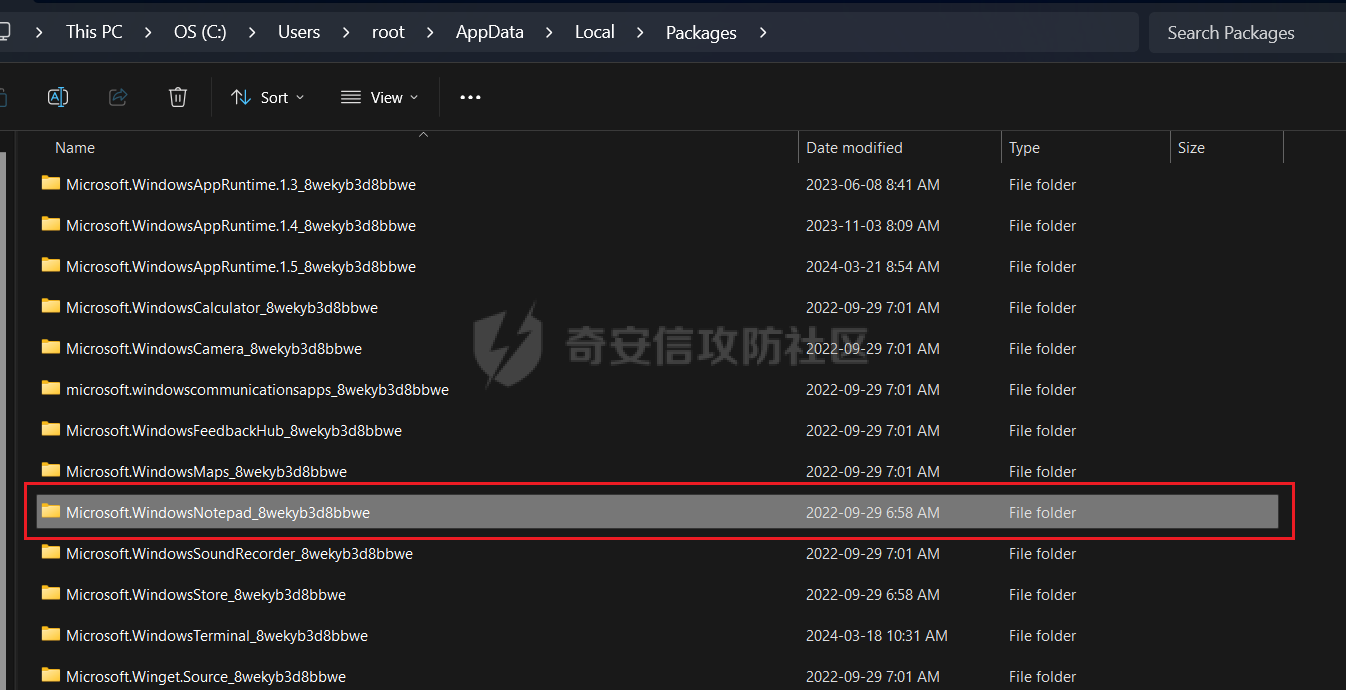1346x690 pixels.
Task: Expand chevron between Local and Packages
Action: [x=641, y=32]
